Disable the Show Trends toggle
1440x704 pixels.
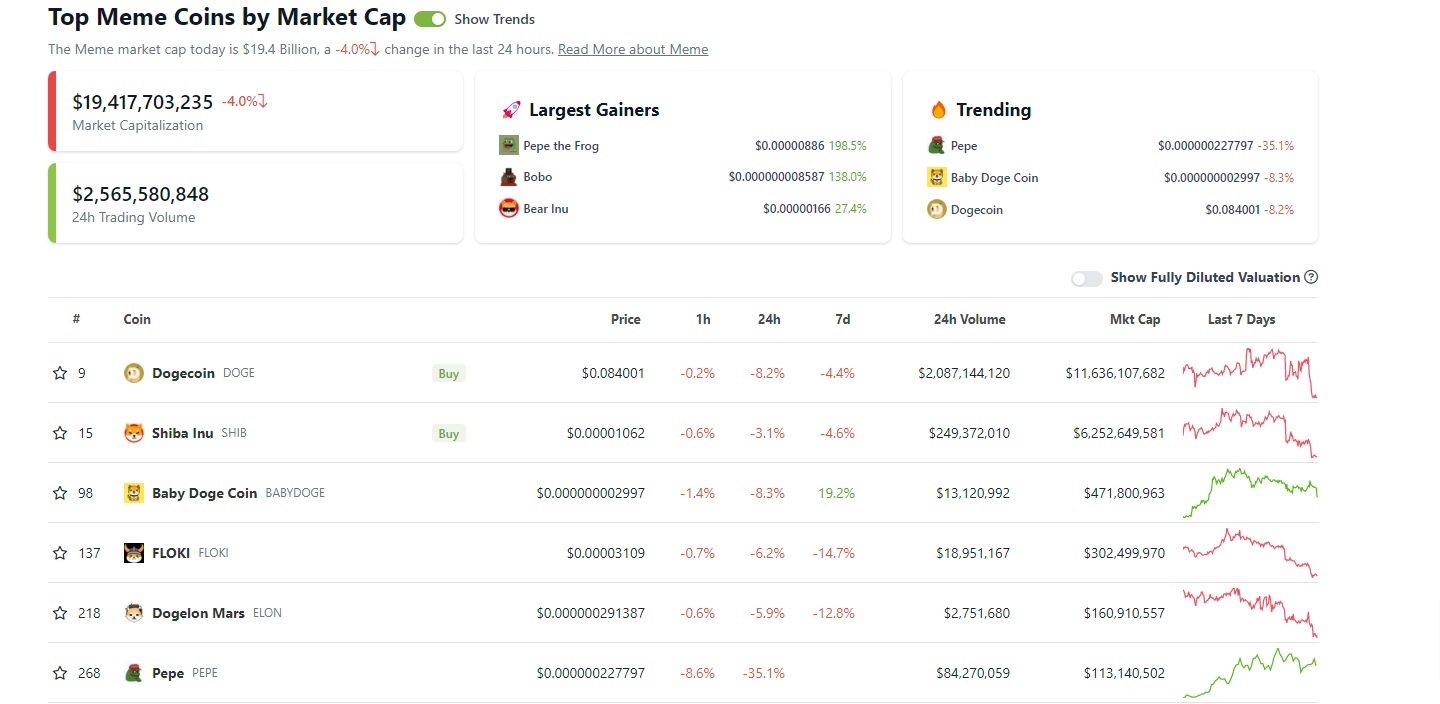pos(428,19)
